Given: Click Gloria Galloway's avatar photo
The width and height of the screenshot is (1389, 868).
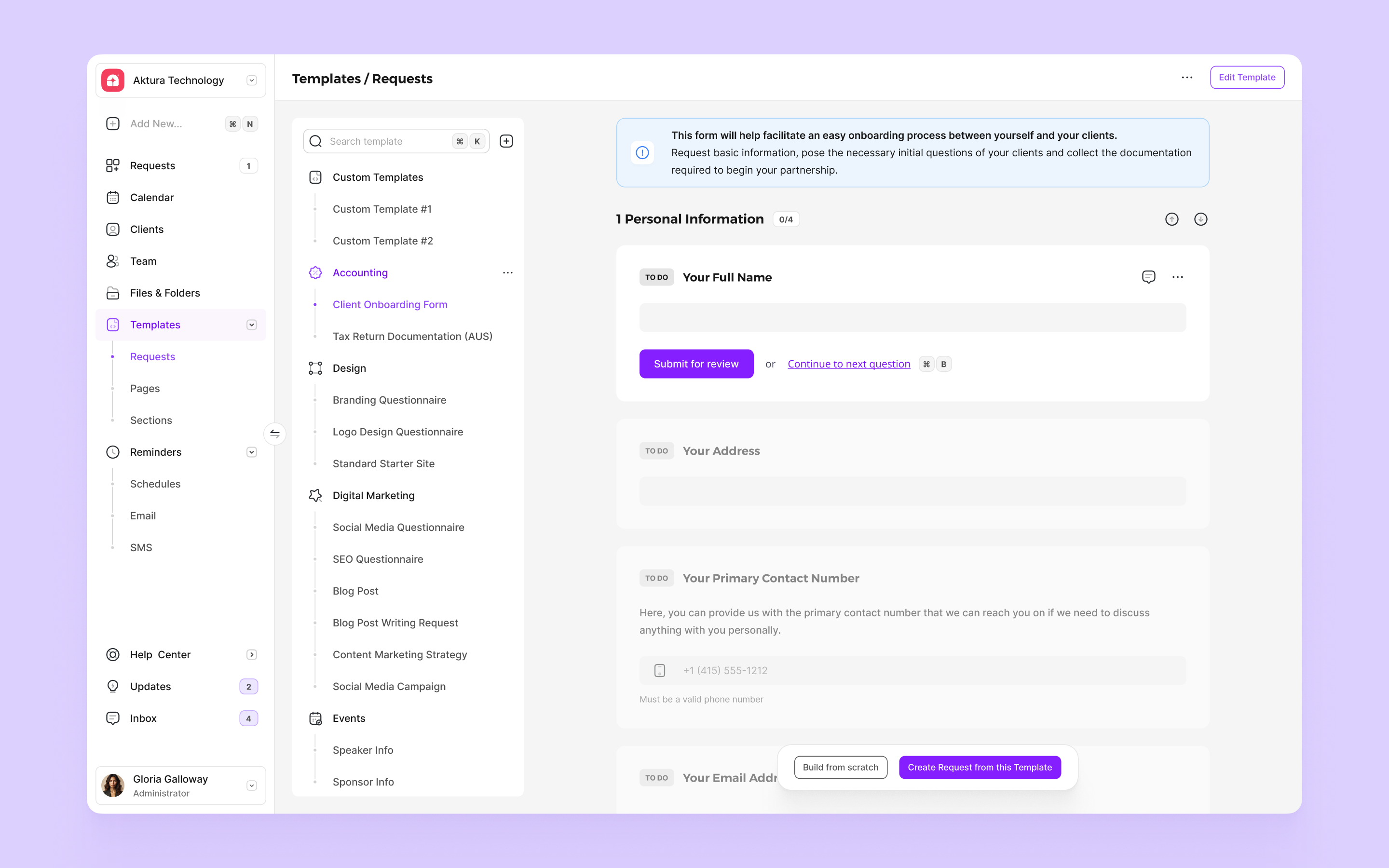Looking at the screenshot, I should coord(113,786).
